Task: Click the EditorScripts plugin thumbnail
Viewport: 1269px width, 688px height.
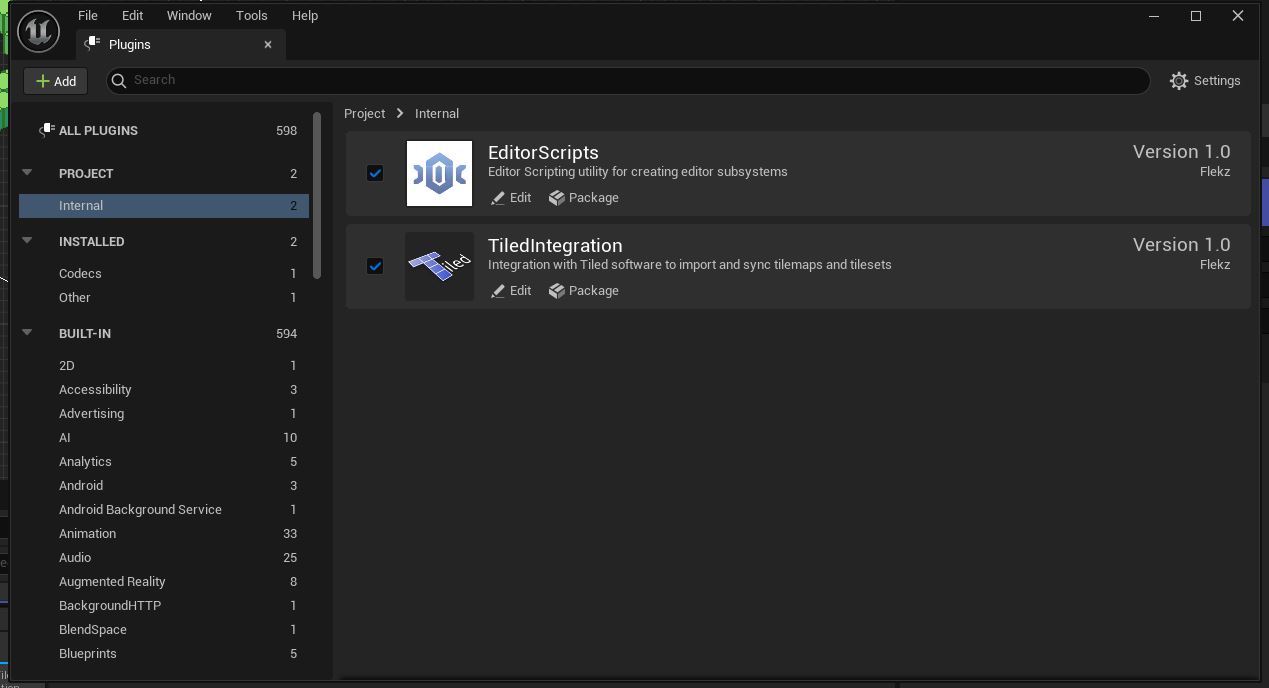Action: [439, 173]
